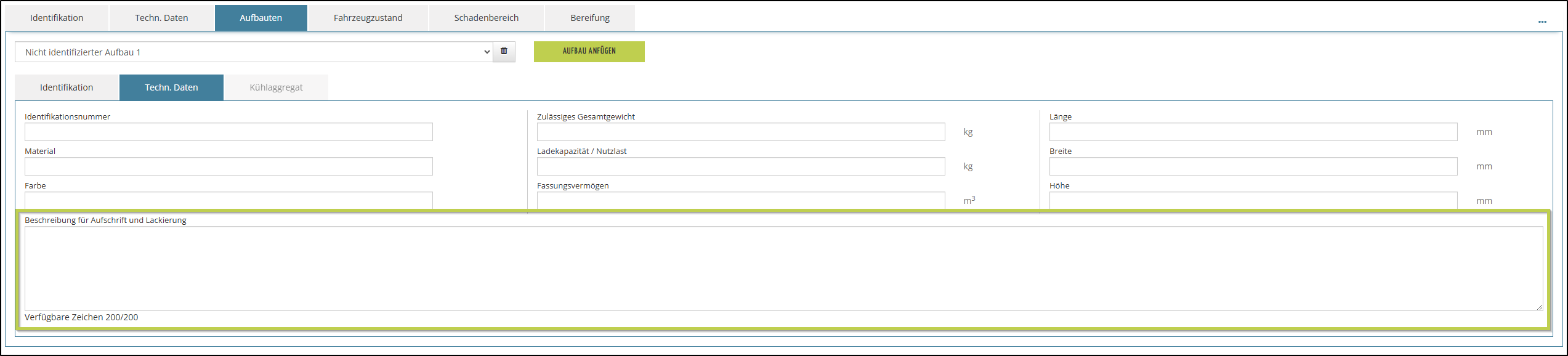Select the Fahrzeugzustand tab
Viewport: 1568px width, 356px height.
pos(368,18)
